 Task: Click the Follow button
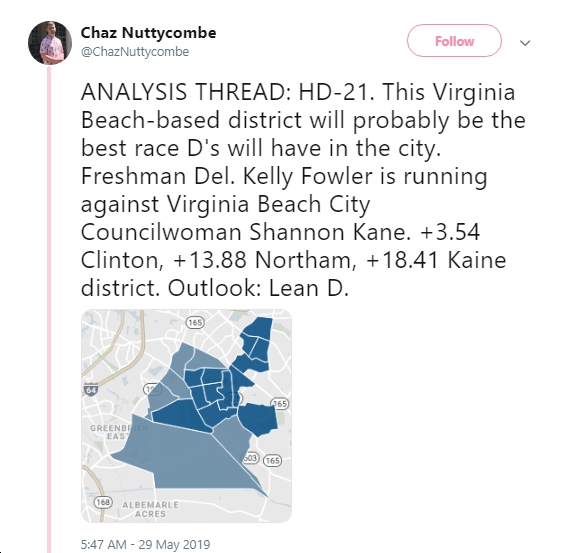(x=454, y=41)
